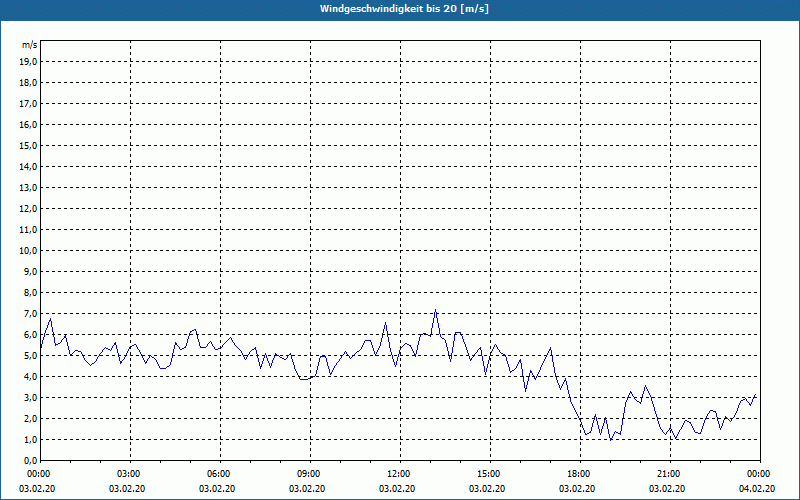Choose the '9,0' y-axis label
Screen dimensions: 800x500
(x=30, y=271)
